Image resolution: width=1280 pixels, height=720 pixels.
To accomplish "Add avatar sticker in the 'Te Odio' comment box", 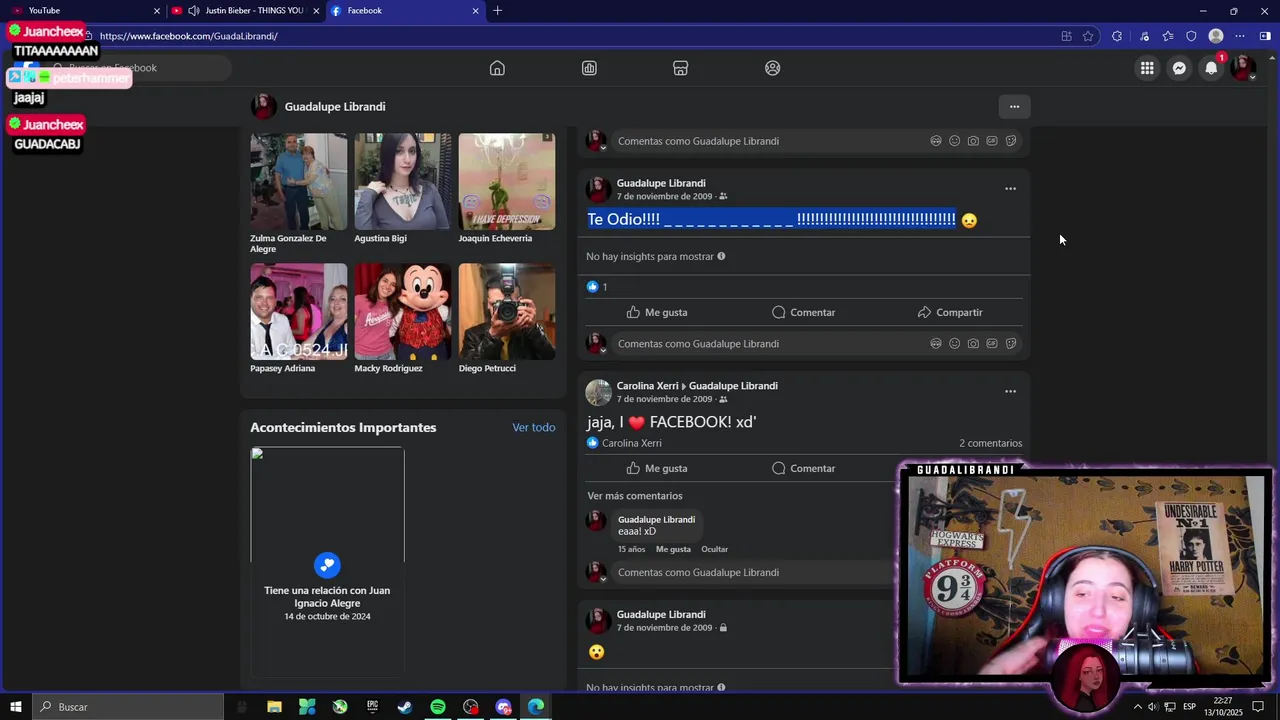I will tap(936, 343).
